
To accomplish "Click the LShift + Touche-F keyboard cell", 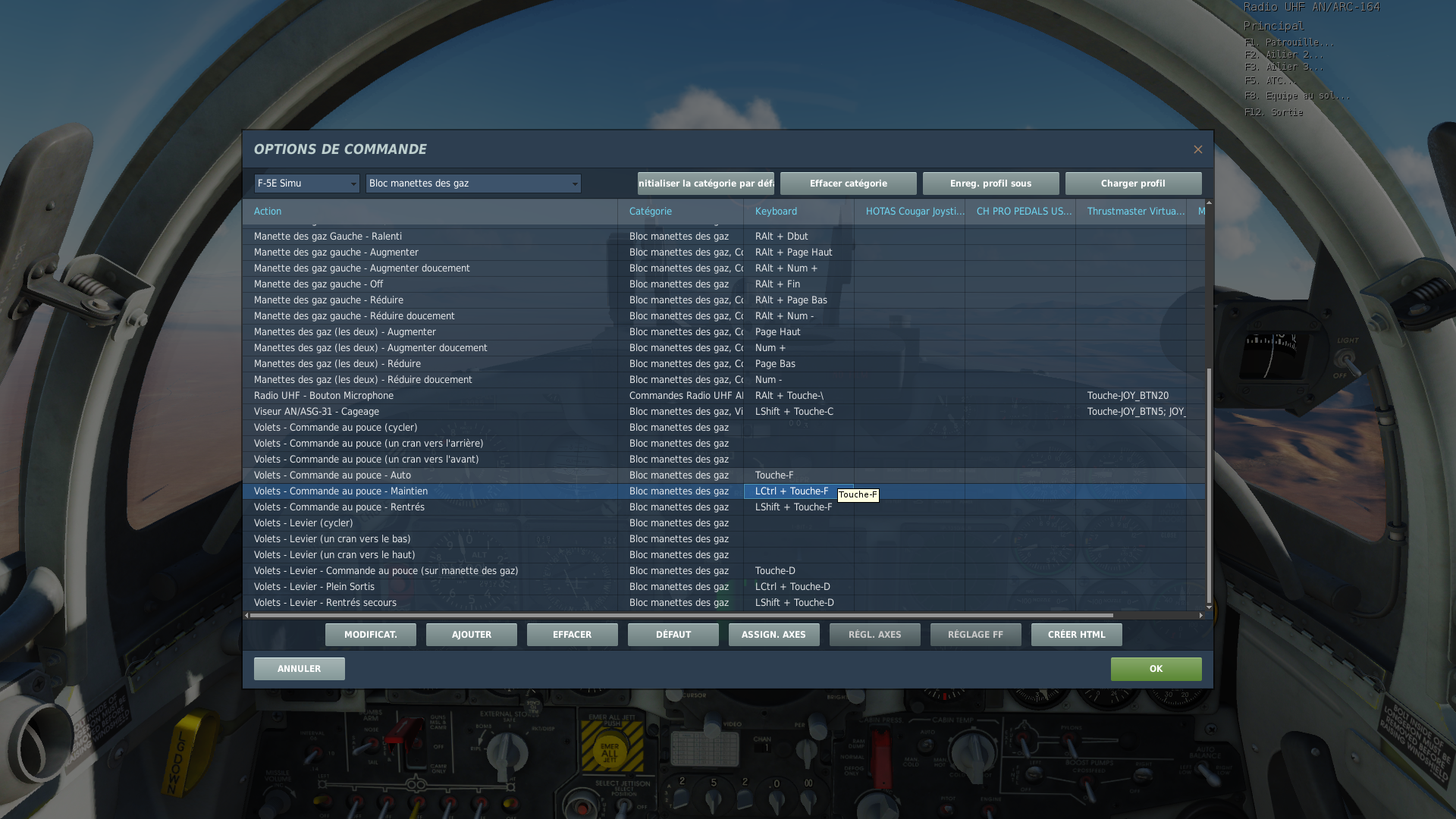I will (x=799, y=507).
